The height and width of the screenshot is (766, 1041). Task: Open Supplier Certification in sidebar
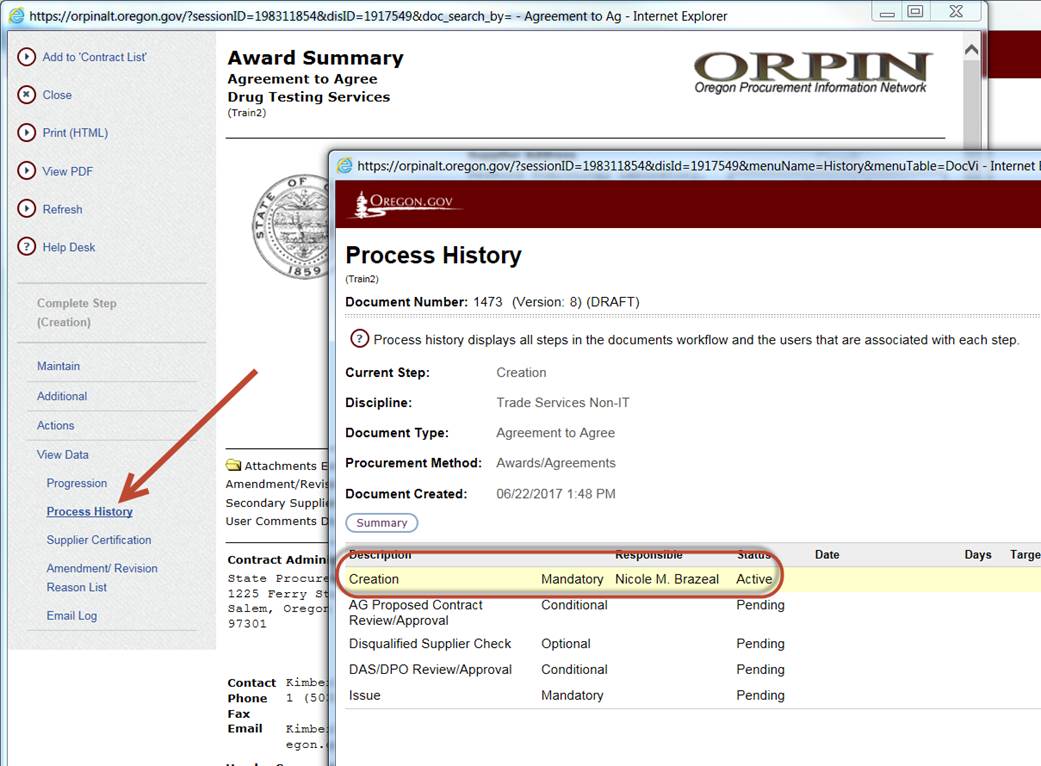click(99, 540)
